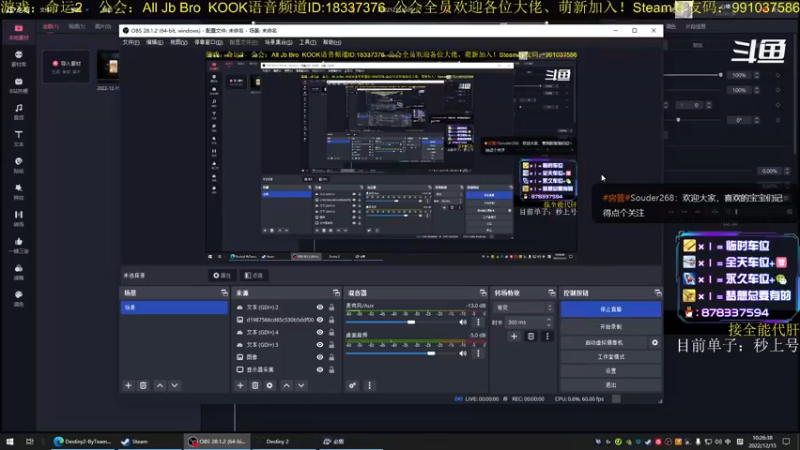This screenshot has width=800, height=450.
Task: Remove transition with trash icon
Action: pos(531,336)
